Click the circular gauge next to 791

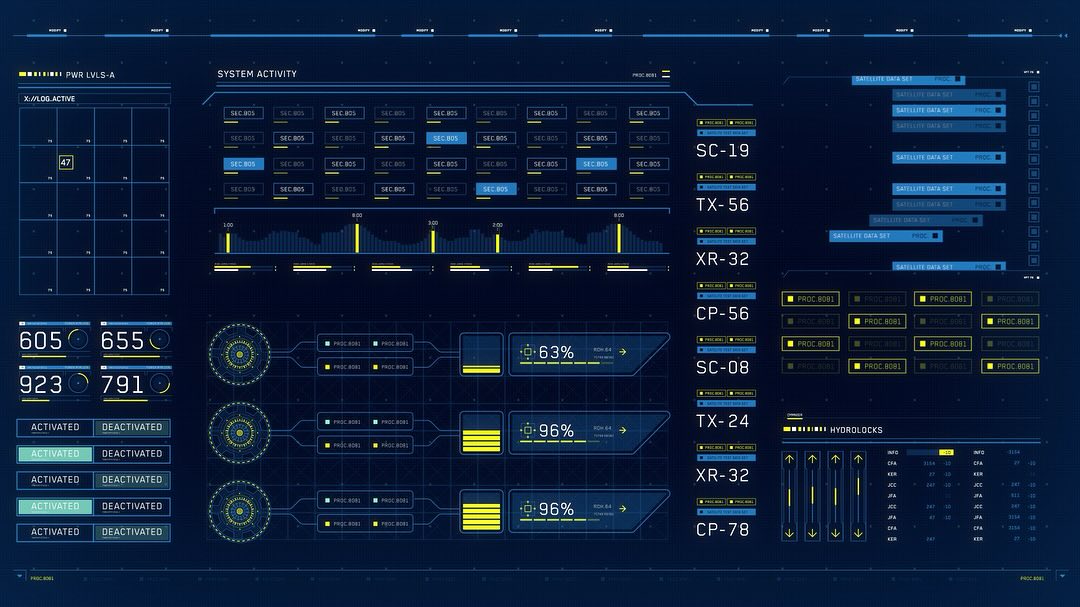[160, 384]
